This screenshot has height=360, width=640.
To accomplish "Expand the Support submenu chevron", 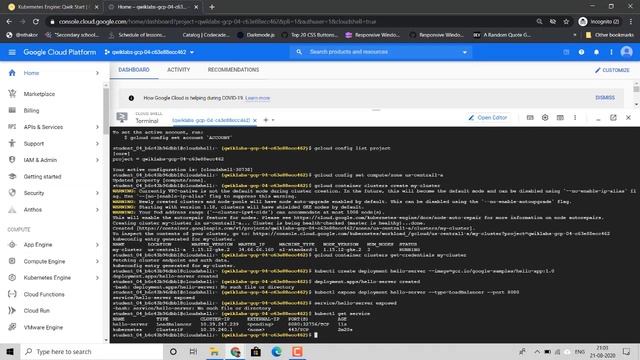I will 97,144.
